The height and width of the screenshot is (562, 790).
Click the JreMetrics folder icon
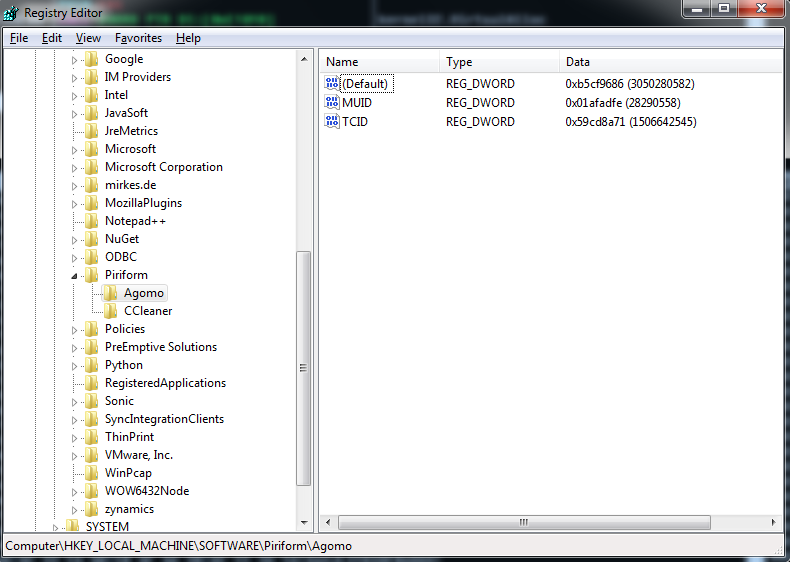tap(92, 131)
